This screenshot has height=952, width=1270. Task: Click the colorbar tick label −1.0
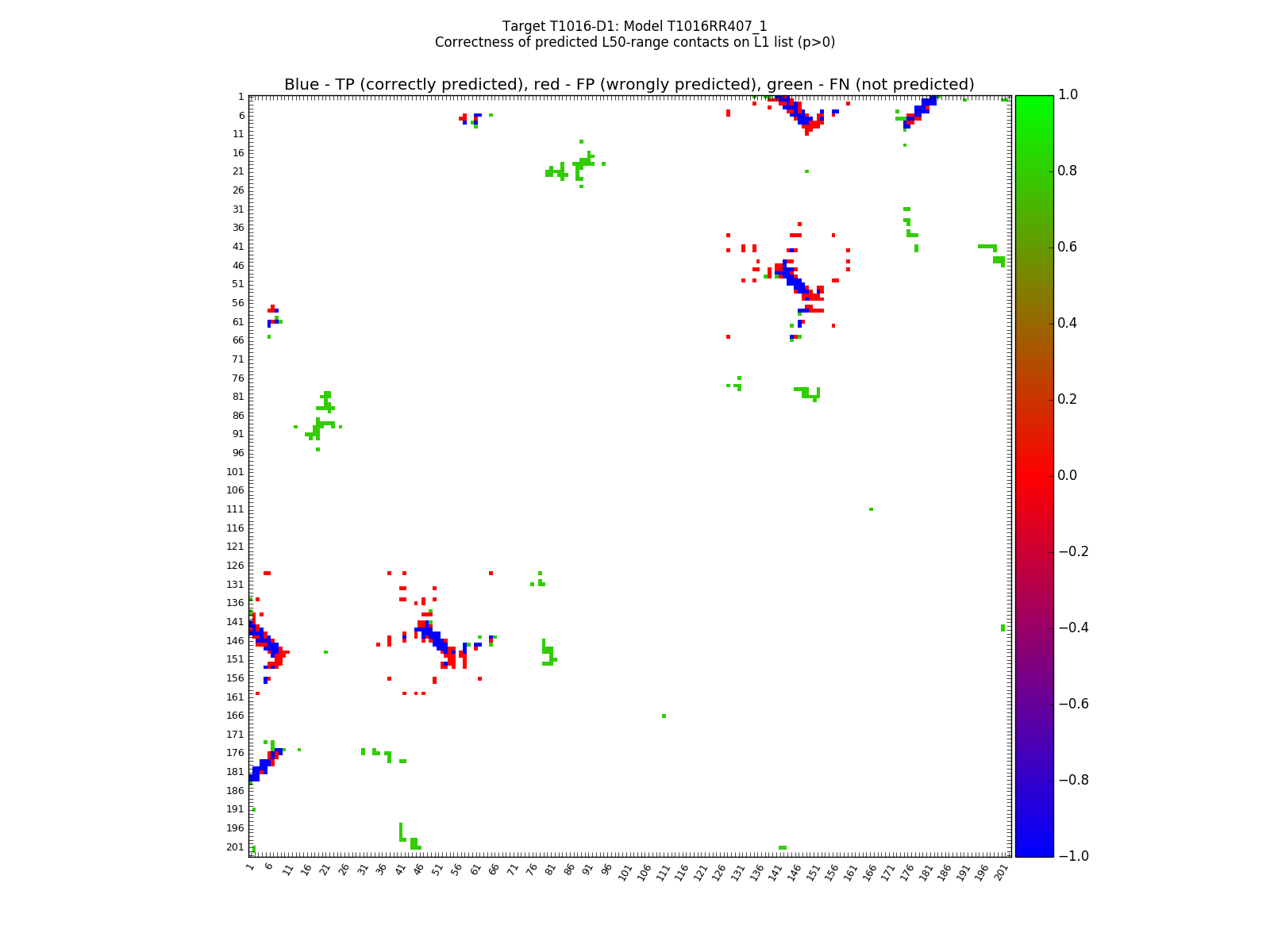pyautogui.click(x=1072, y=856)
